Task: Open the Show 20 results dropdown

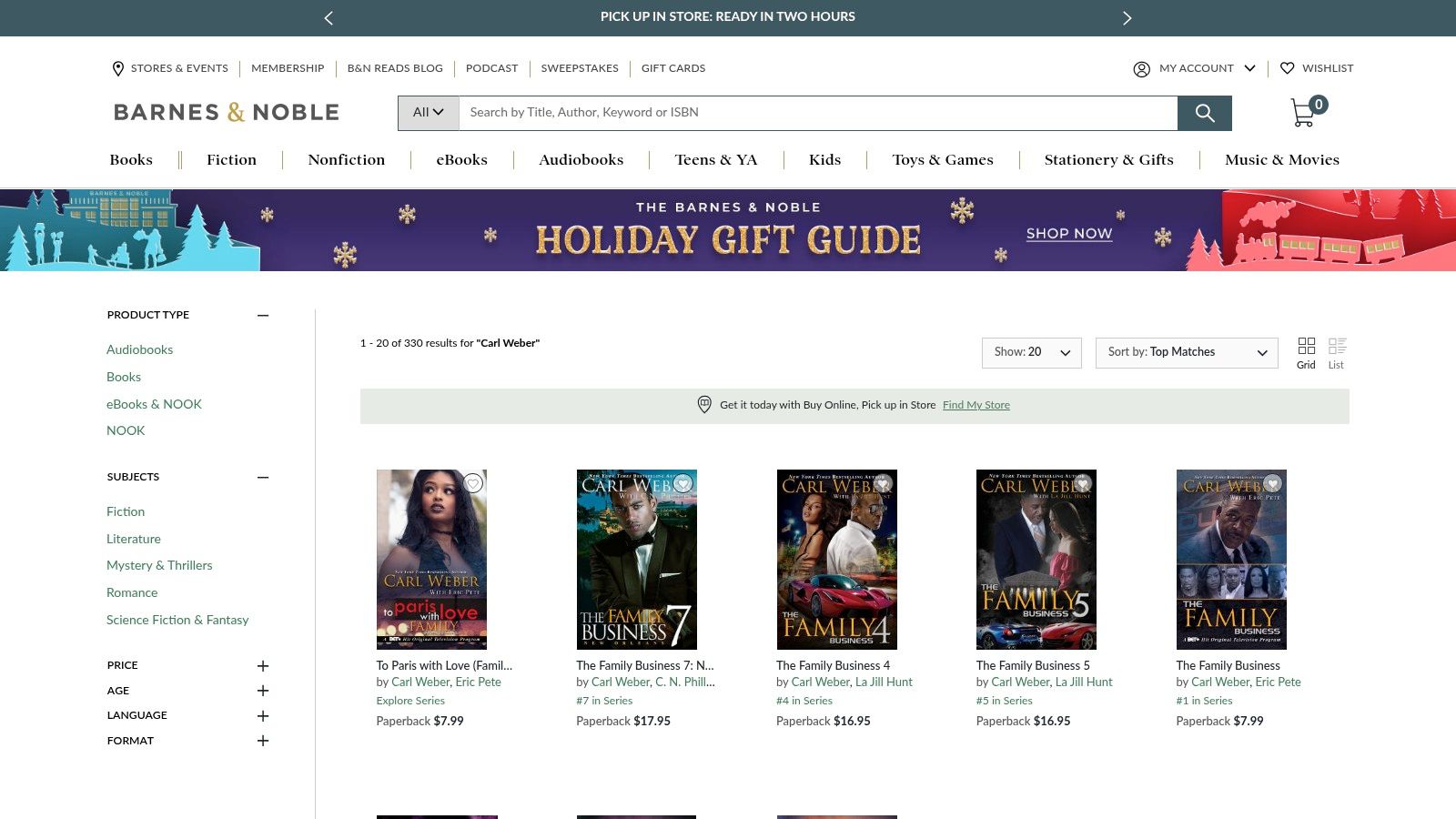Action: pos(1031,352)
